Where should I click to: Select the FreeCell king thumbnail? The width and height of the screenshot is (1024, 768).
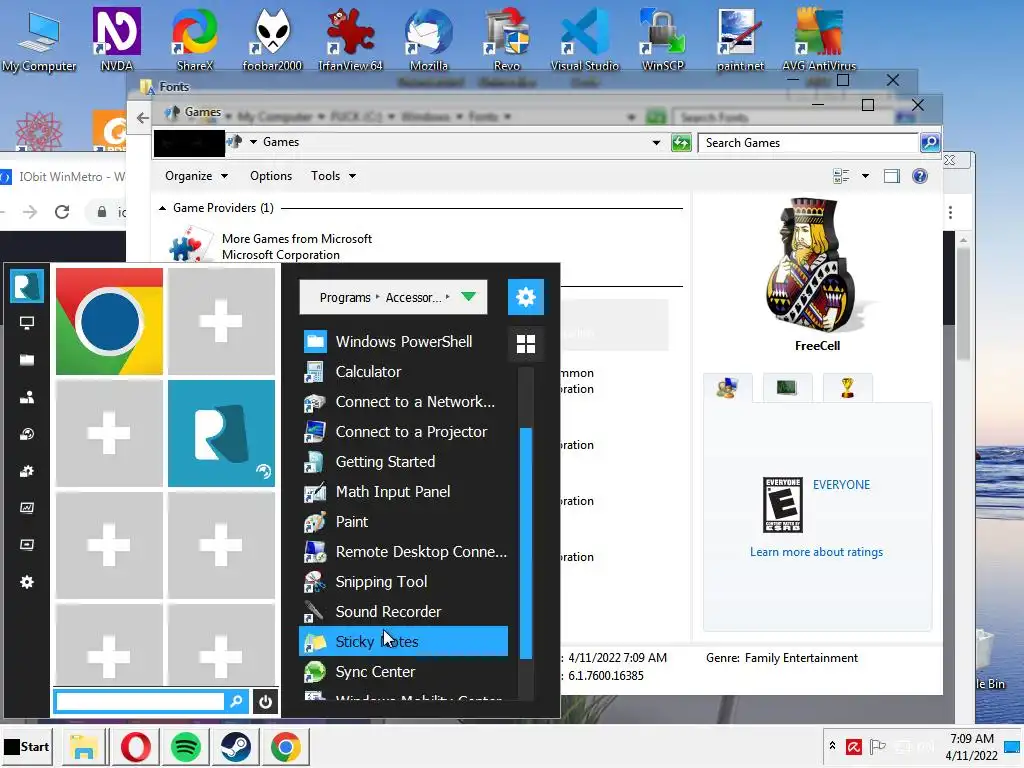click(x=816, y=264)
